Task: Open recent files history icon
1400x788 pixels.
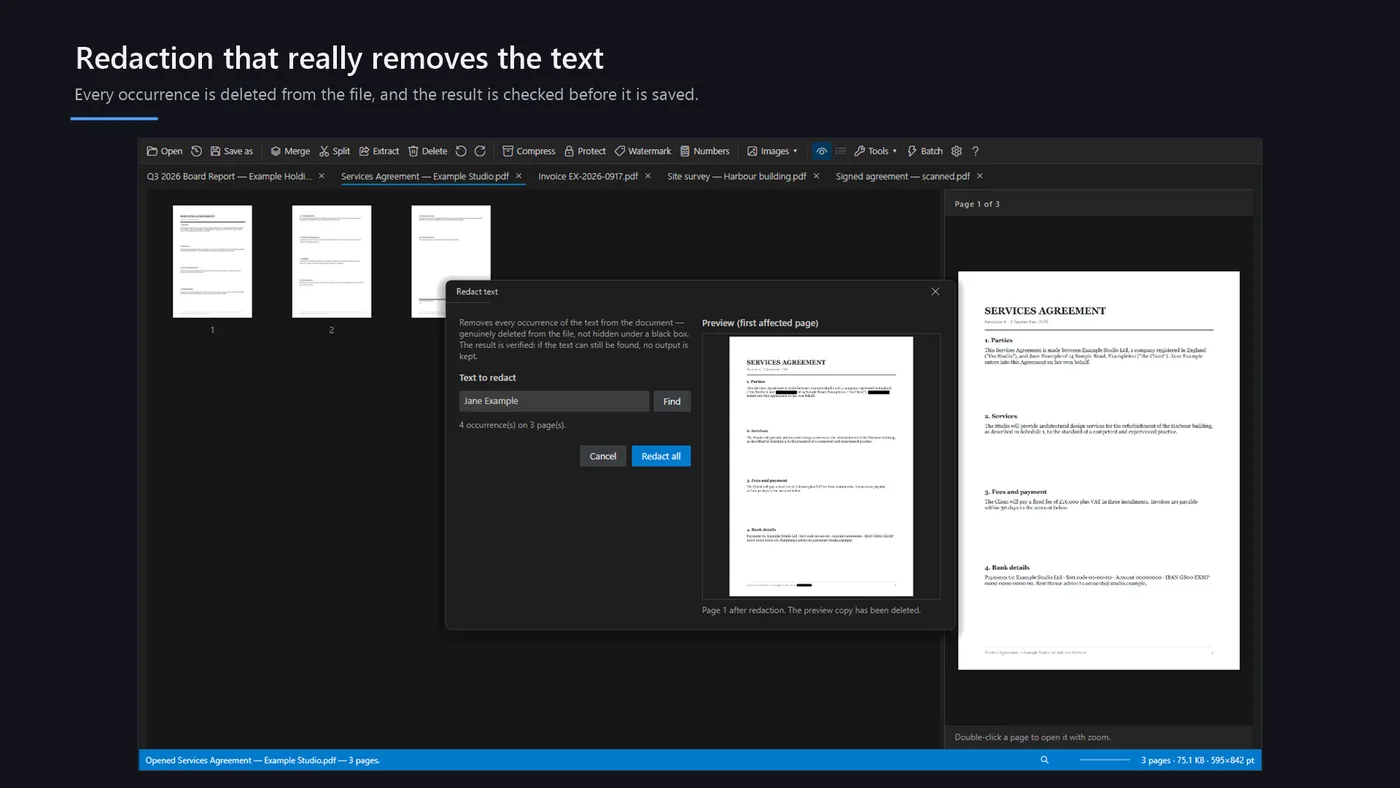Action: [197, 151]
